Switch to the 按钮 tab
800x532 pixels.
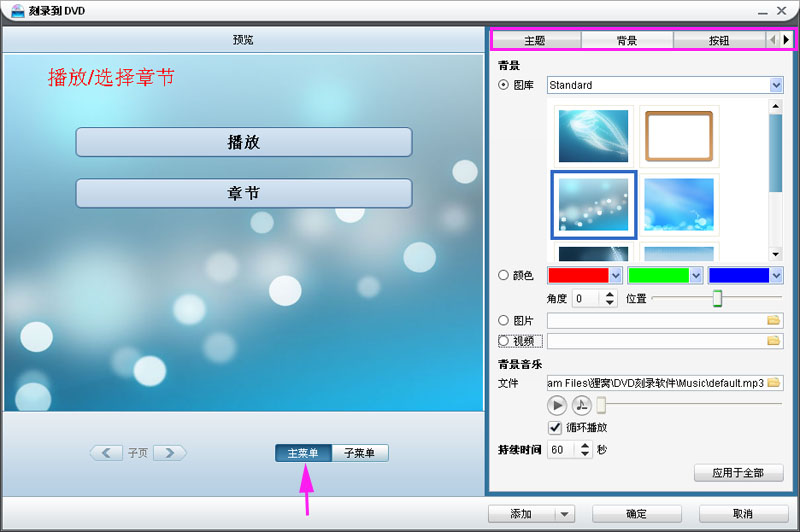point(719,40)
